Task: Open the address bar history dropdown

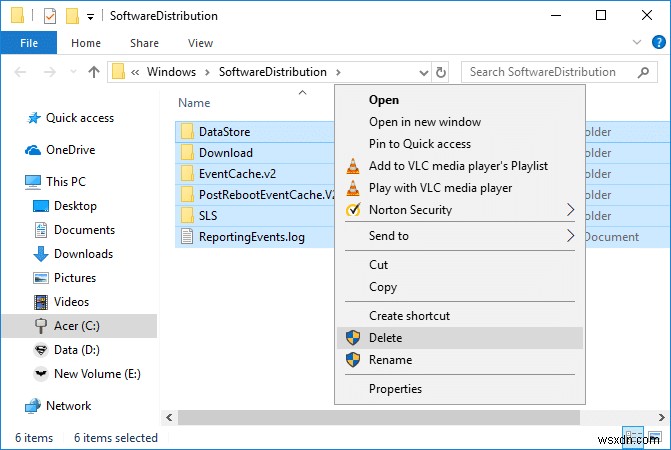Action: click(422, 72)
